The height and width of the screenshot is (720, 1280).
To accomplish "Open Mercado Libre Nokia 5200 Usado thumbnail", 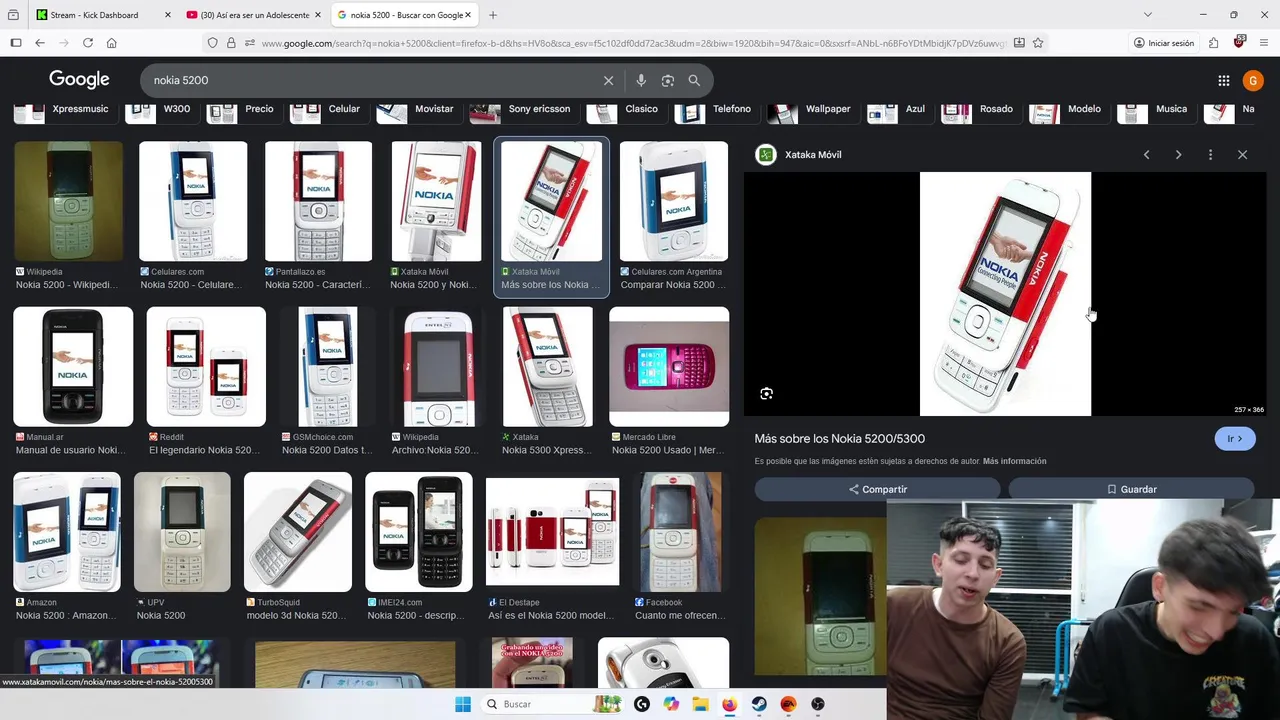I will tap(669, 367).
